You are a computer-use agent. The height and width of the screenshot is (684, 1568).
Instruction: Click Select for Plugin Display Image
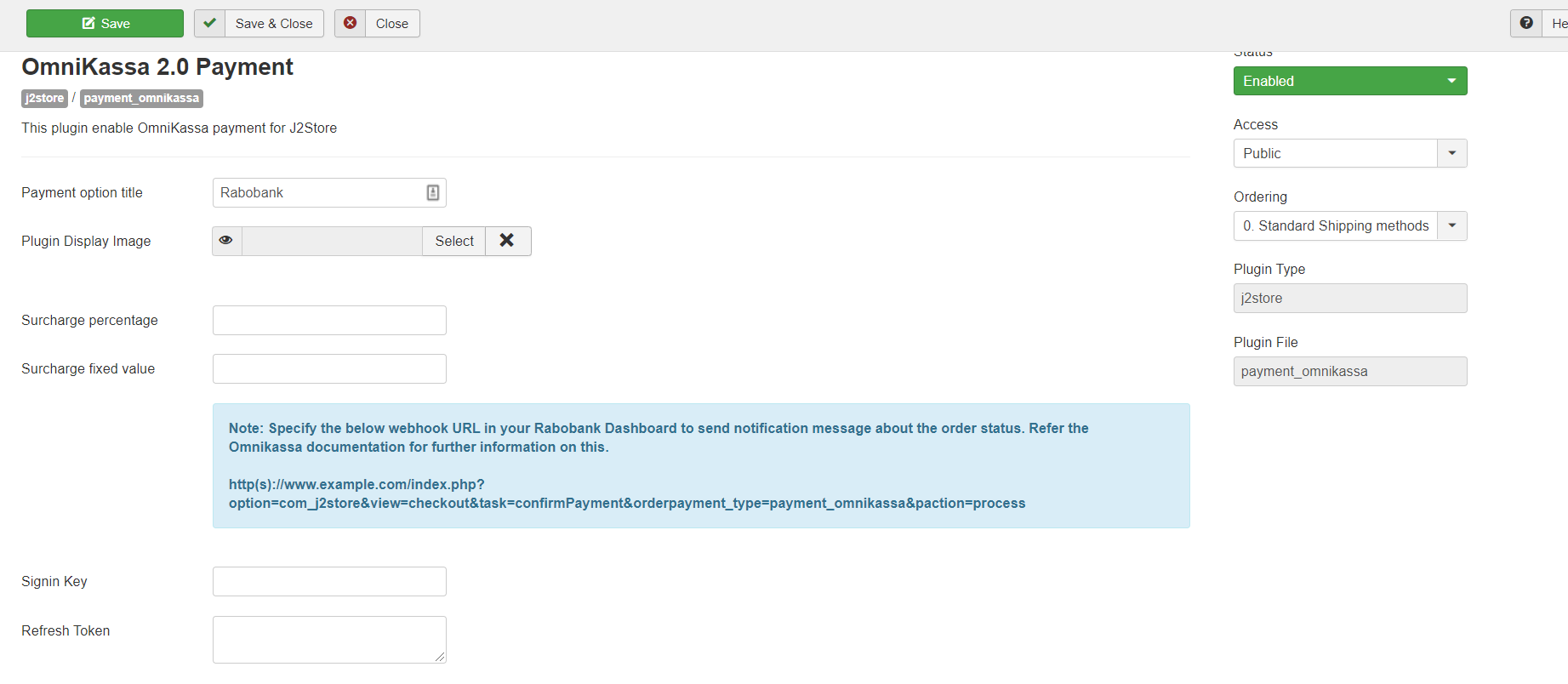[x=454, y=242]
